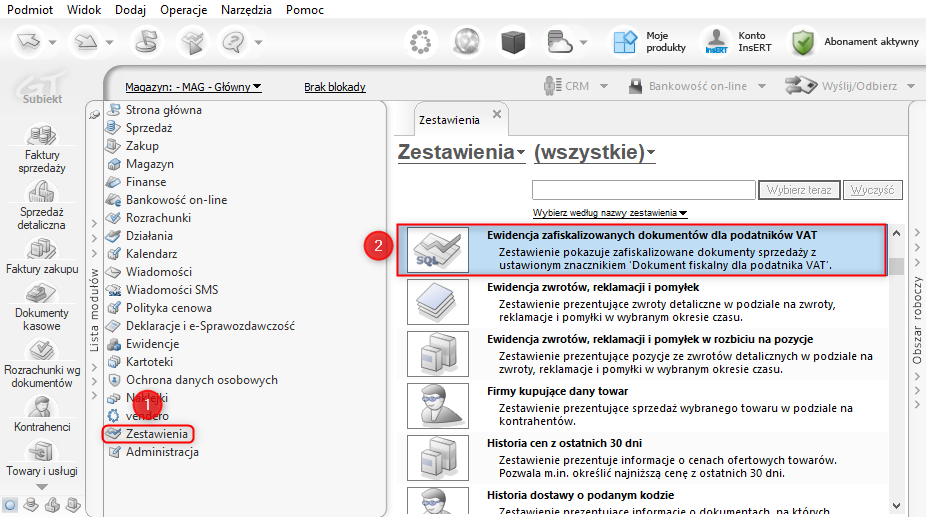This screenshot has width=926, height=517.
Task: Click the checklist toolbar icon
Action: 193,42
